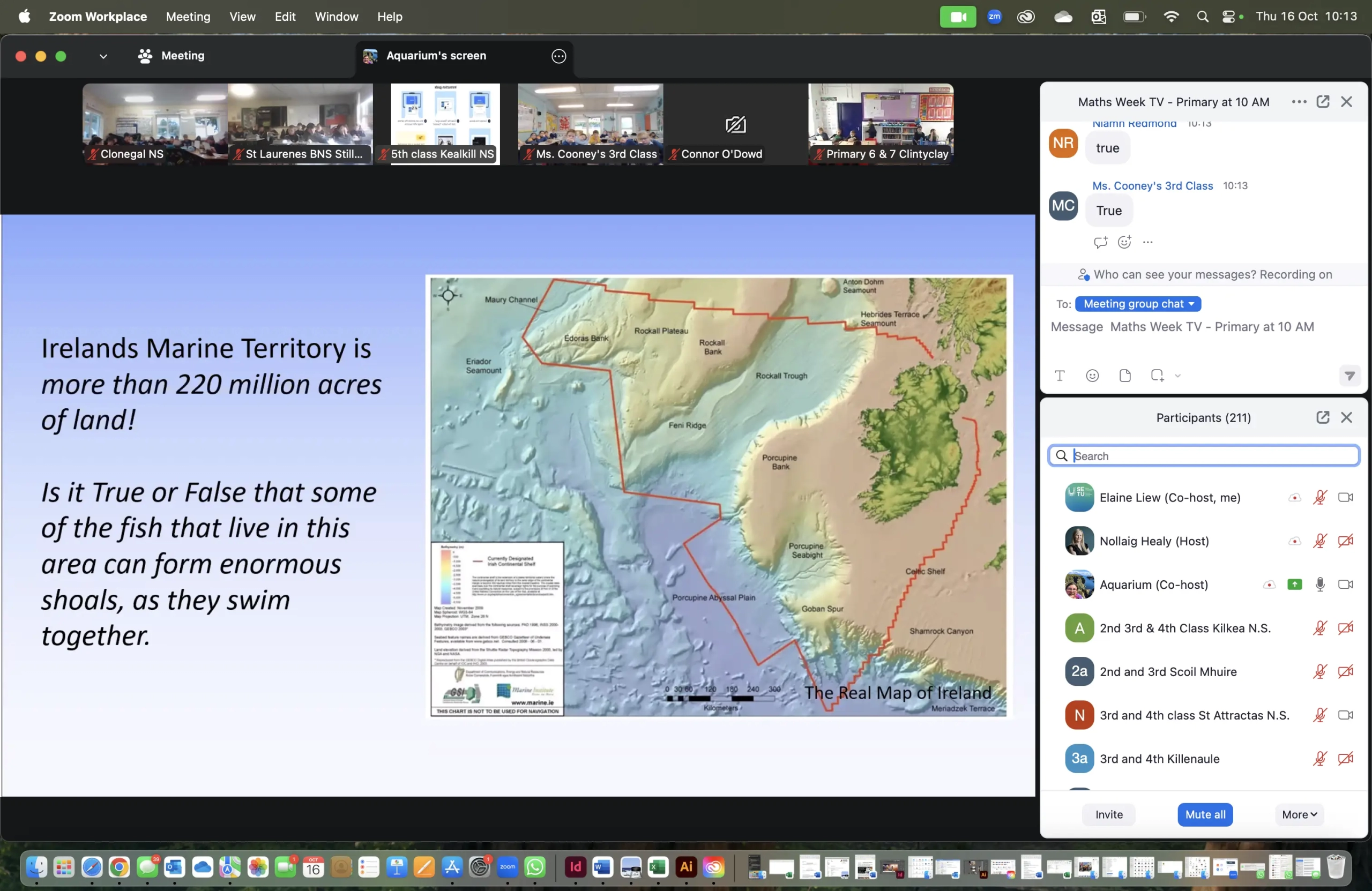Click the chat screenshot capture icon
The height and width of the screenshot is (891, 1372).
point(1157,376)
